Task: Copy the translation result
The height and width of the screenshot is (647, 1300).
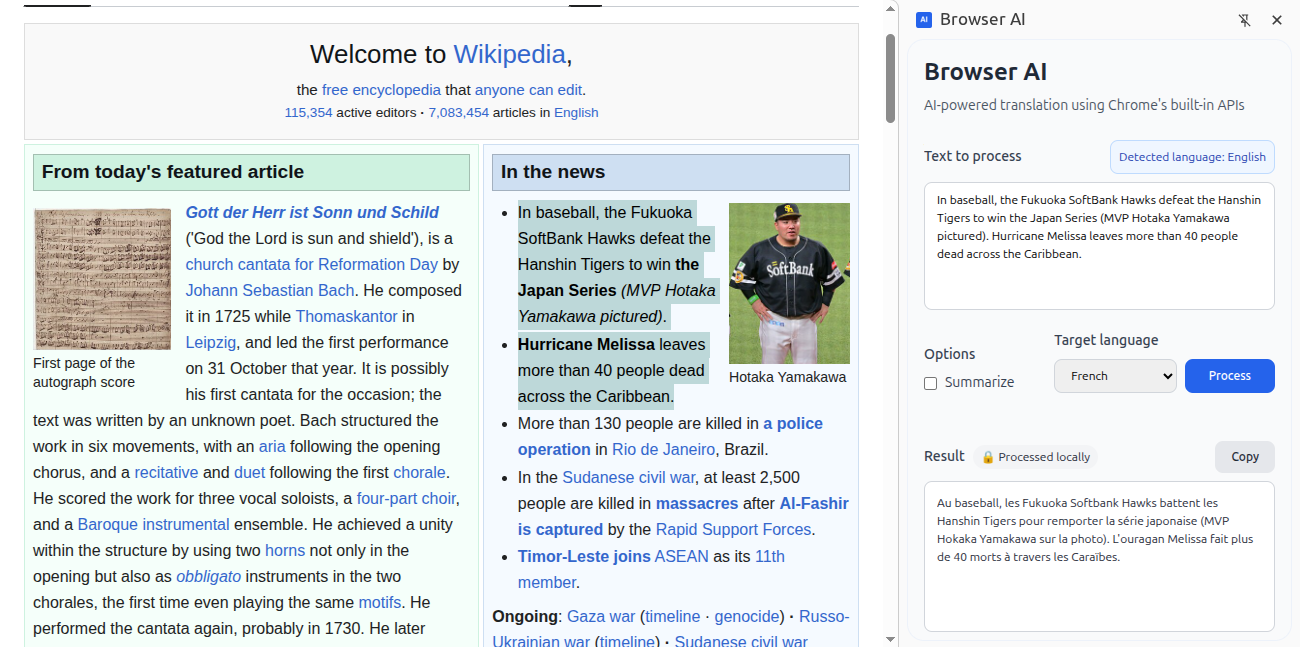Action: pos(1245,457)
